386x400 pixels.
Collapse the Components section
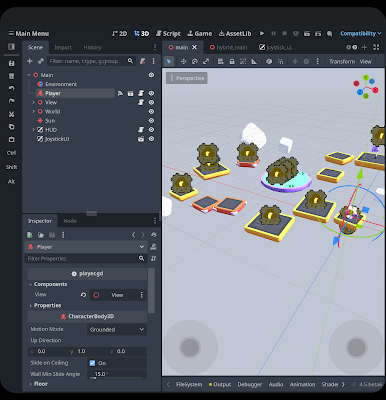[x=51, y=284]
